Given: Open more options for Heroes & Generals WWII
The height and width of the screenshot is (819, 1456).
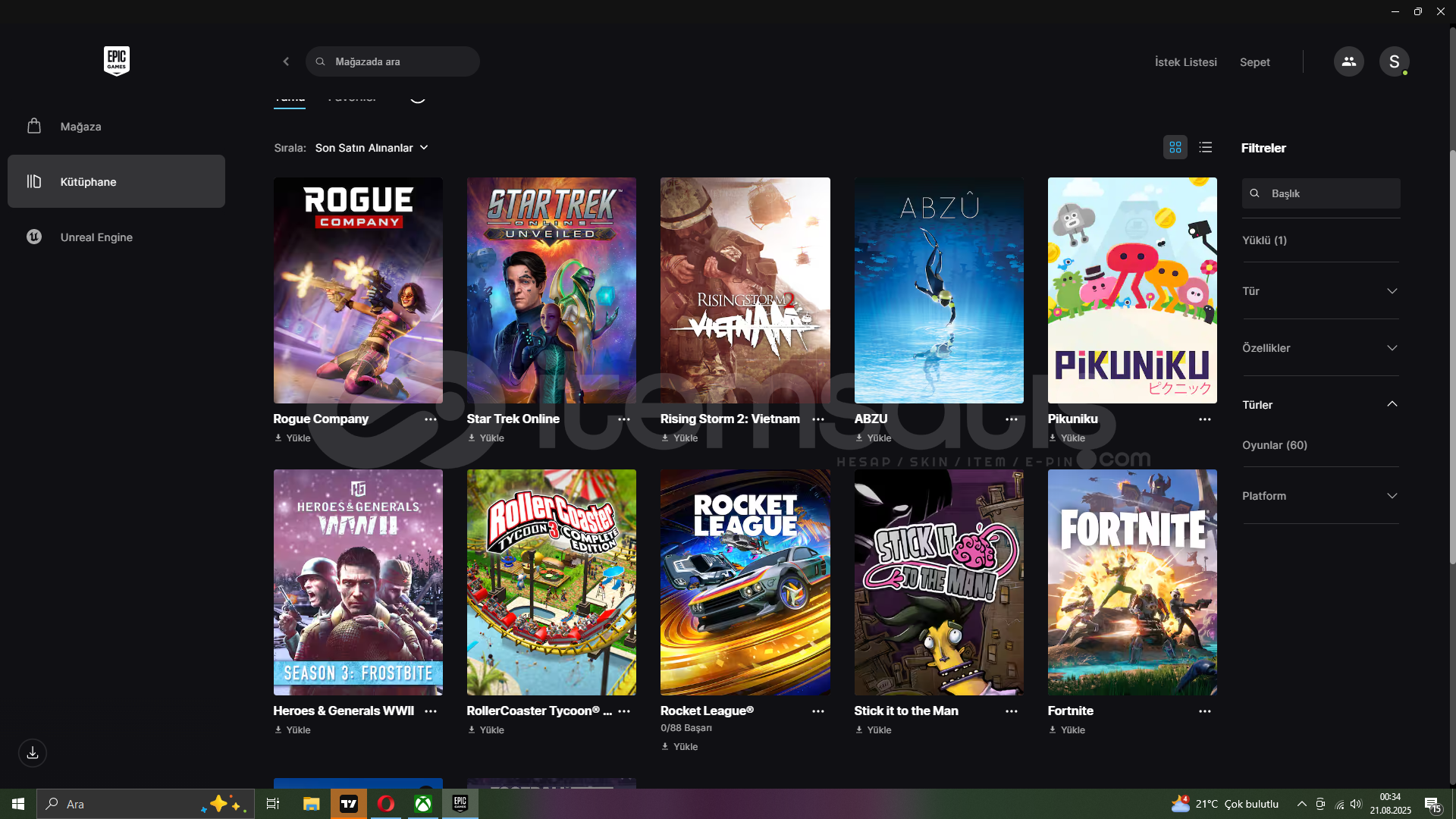Looking at the screenshot, I should [431, 711].
